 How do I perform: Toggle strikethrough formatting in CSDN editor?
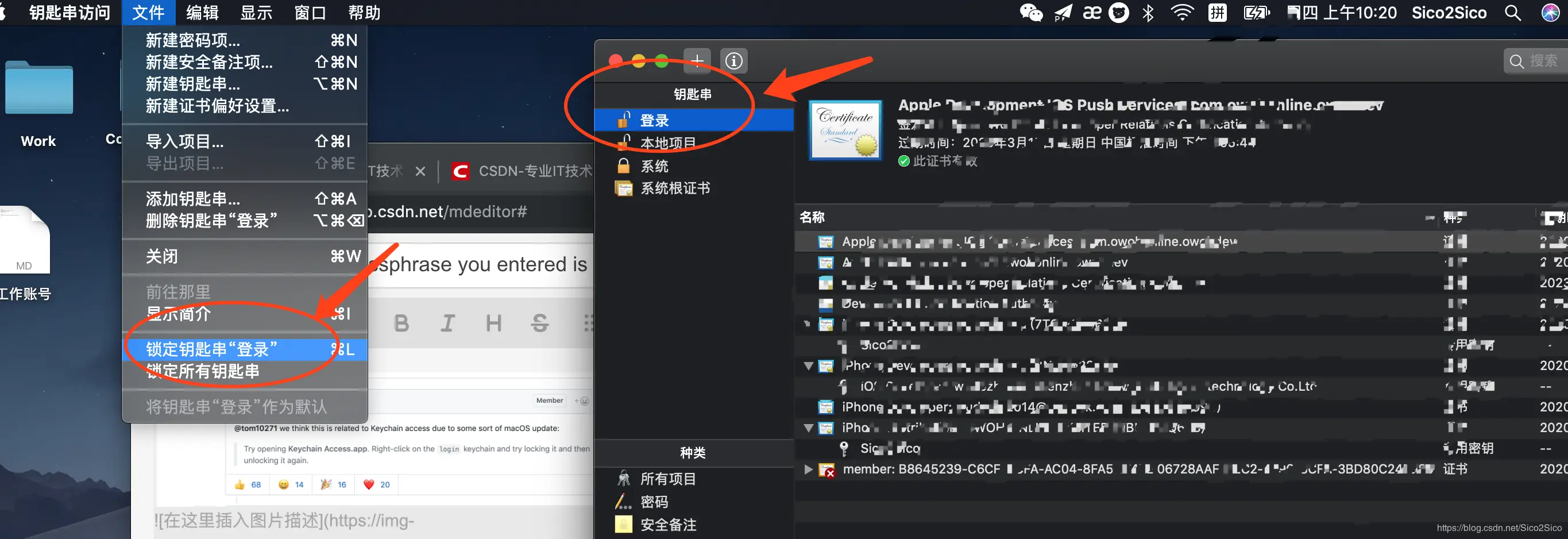(x=540, y=323)
